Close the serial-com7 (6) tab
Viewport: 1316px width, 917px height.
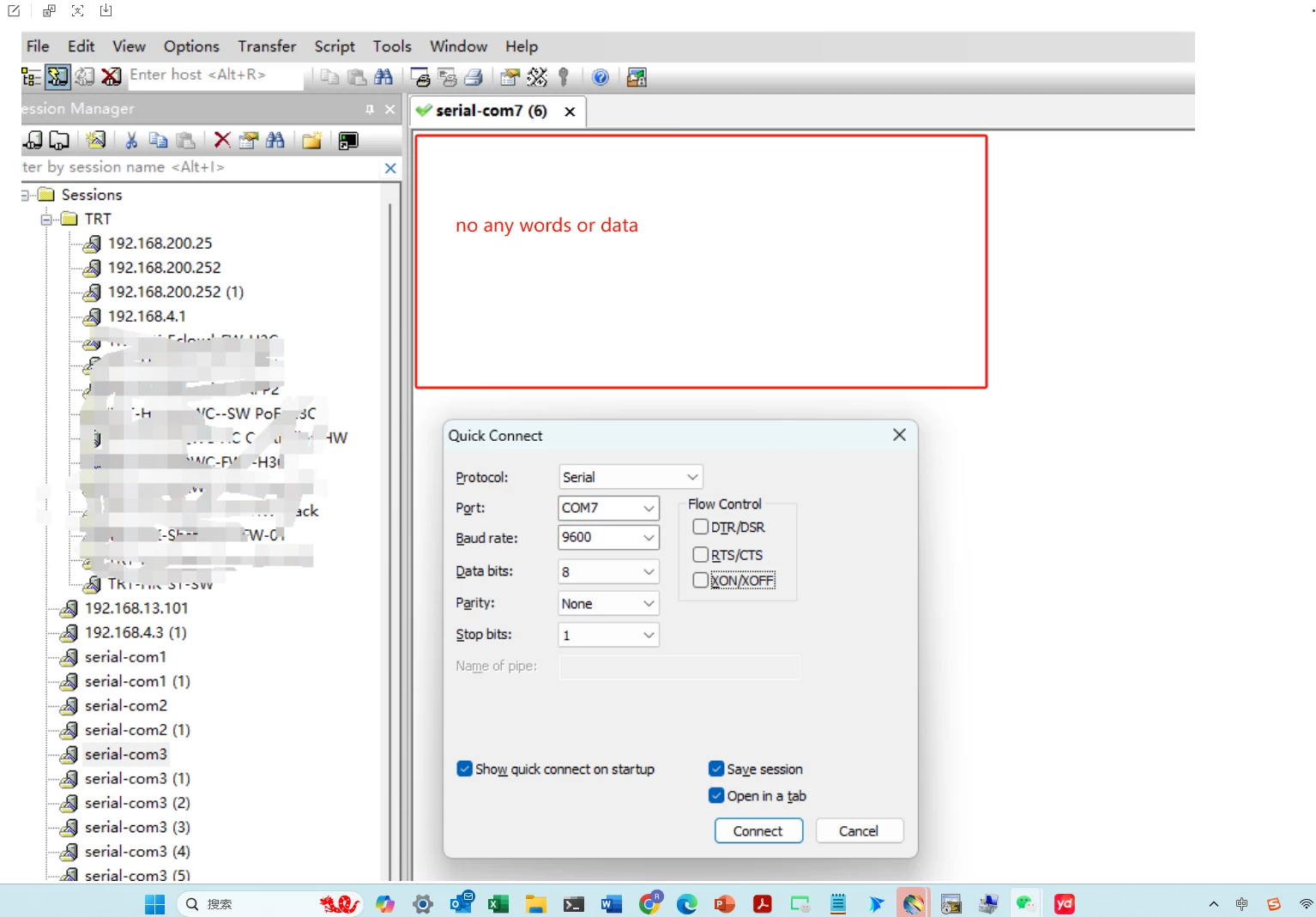(570, 112)
